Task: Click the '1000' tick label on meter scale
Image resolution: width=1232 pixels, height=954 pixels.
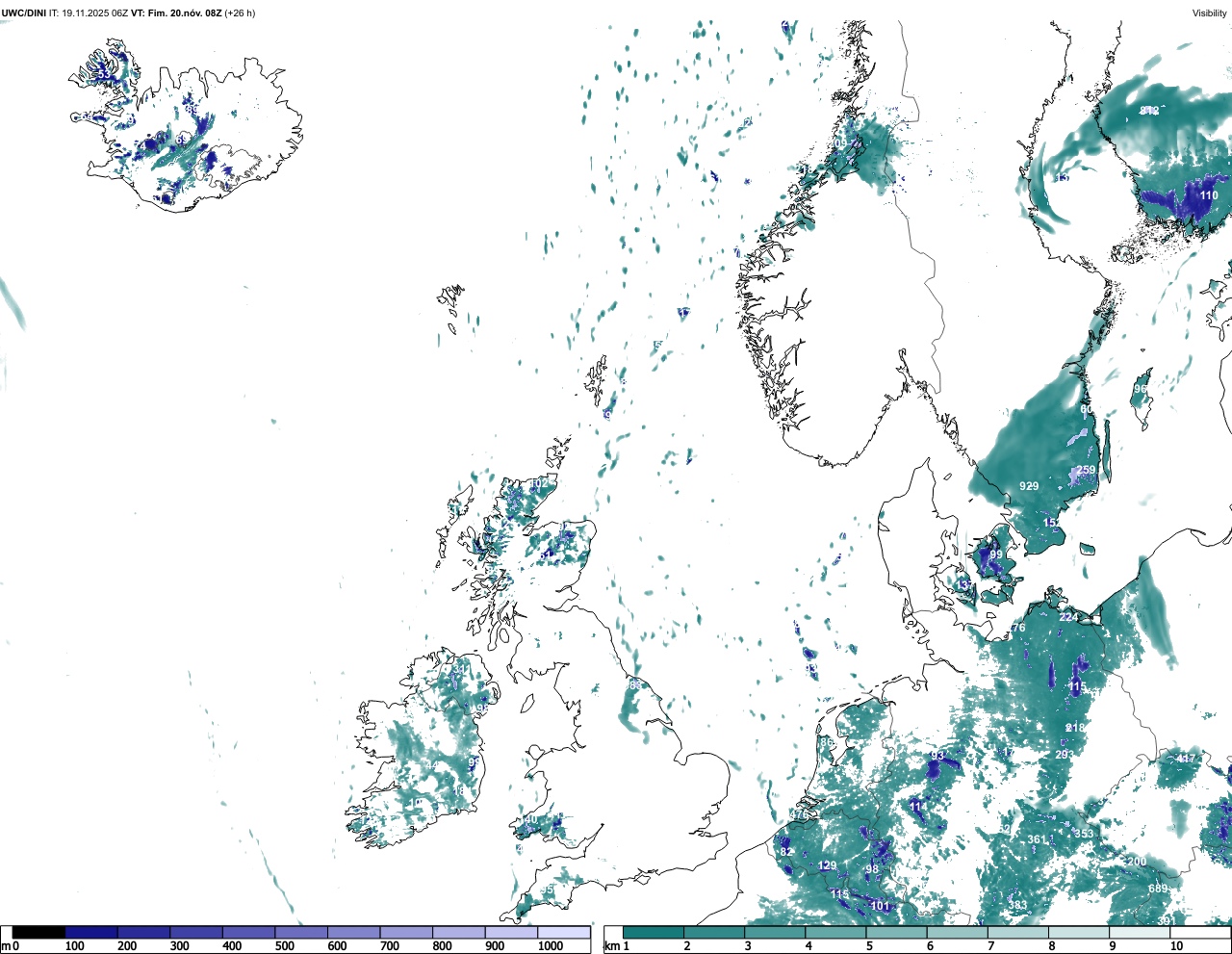Action: click(x=551, y=946)
